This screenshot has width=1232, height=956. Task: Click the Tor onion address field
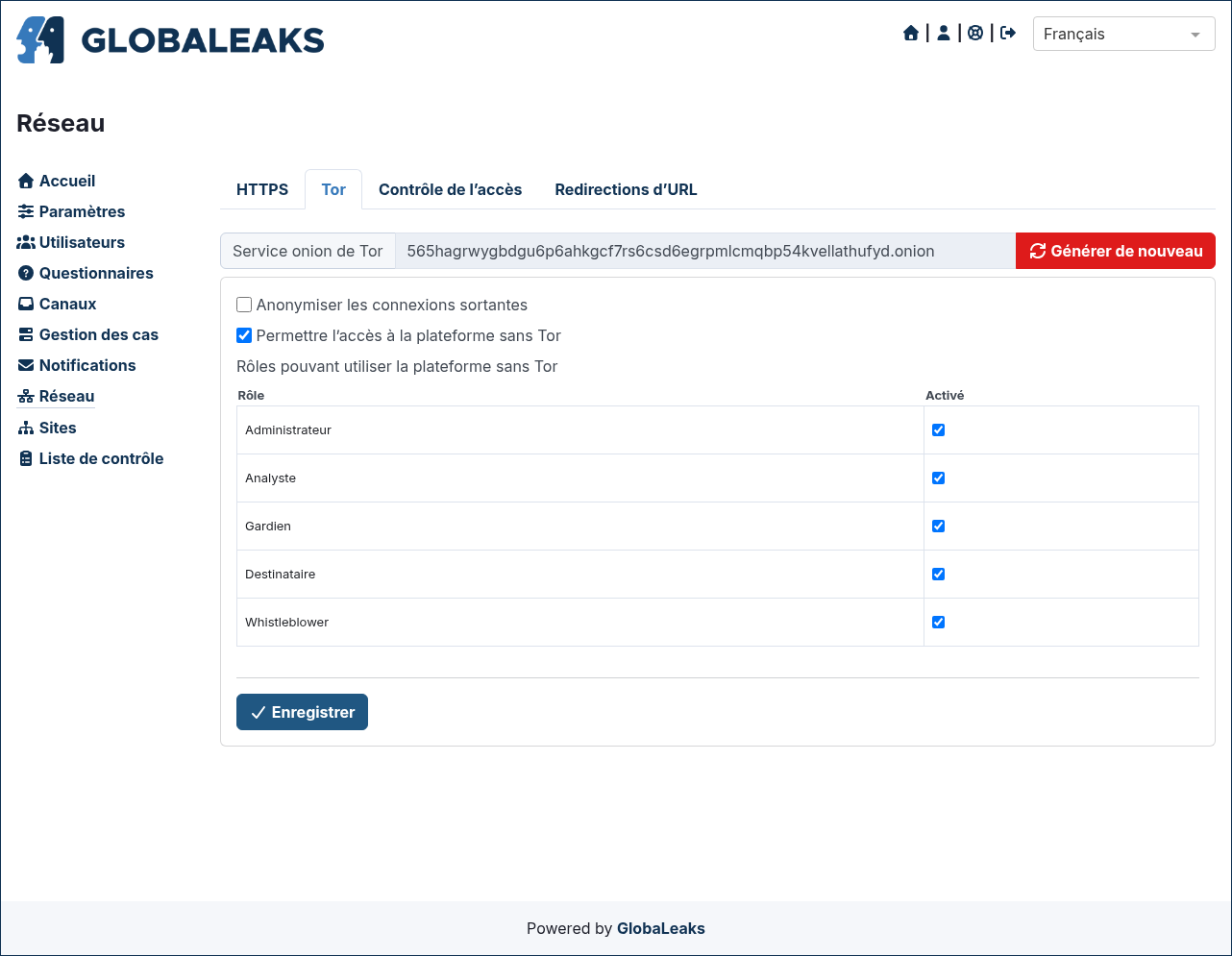(x=705, y=251)
